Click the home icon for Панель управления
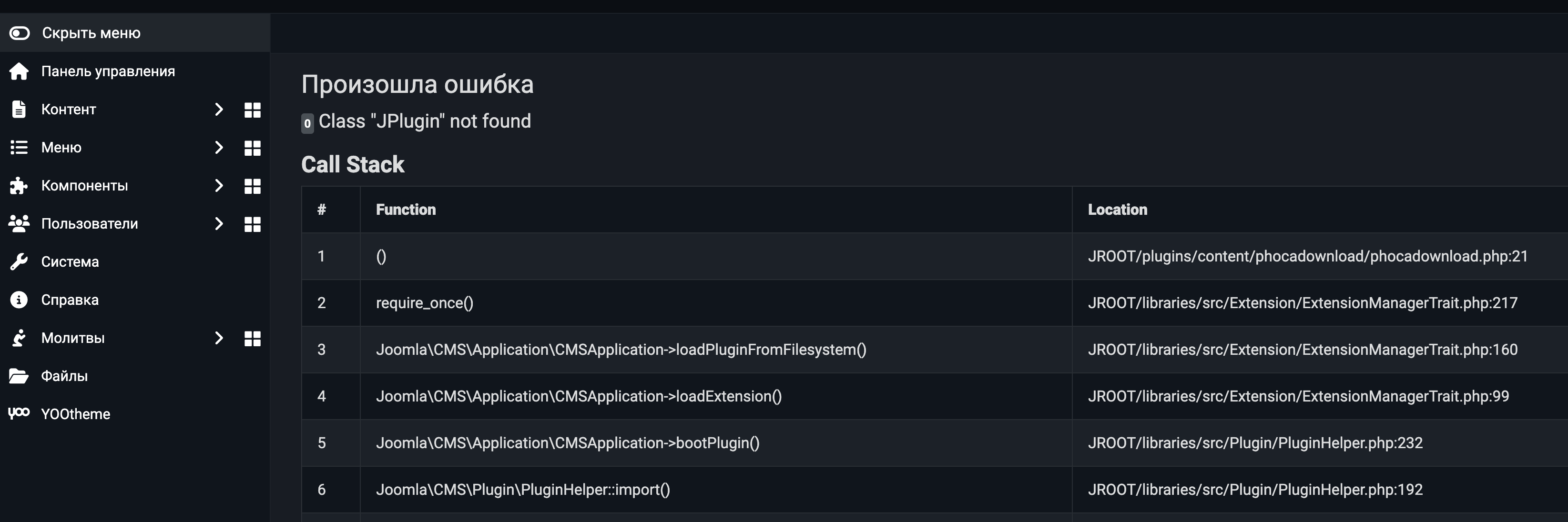The image size is (1568, 522). (19, 71)
